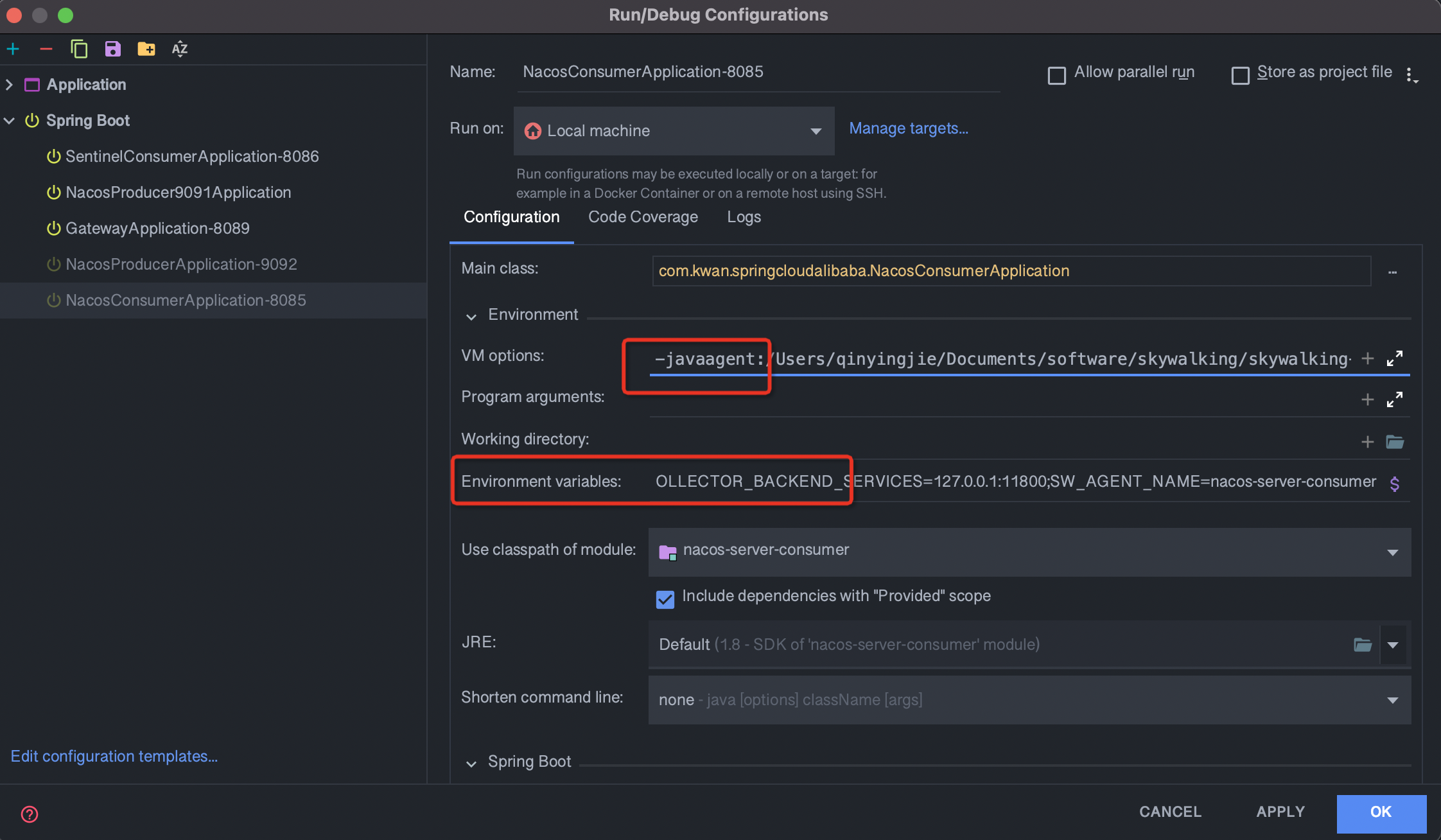Select SentinelConsumerApplication-8086 configuration

pos(213,157)
